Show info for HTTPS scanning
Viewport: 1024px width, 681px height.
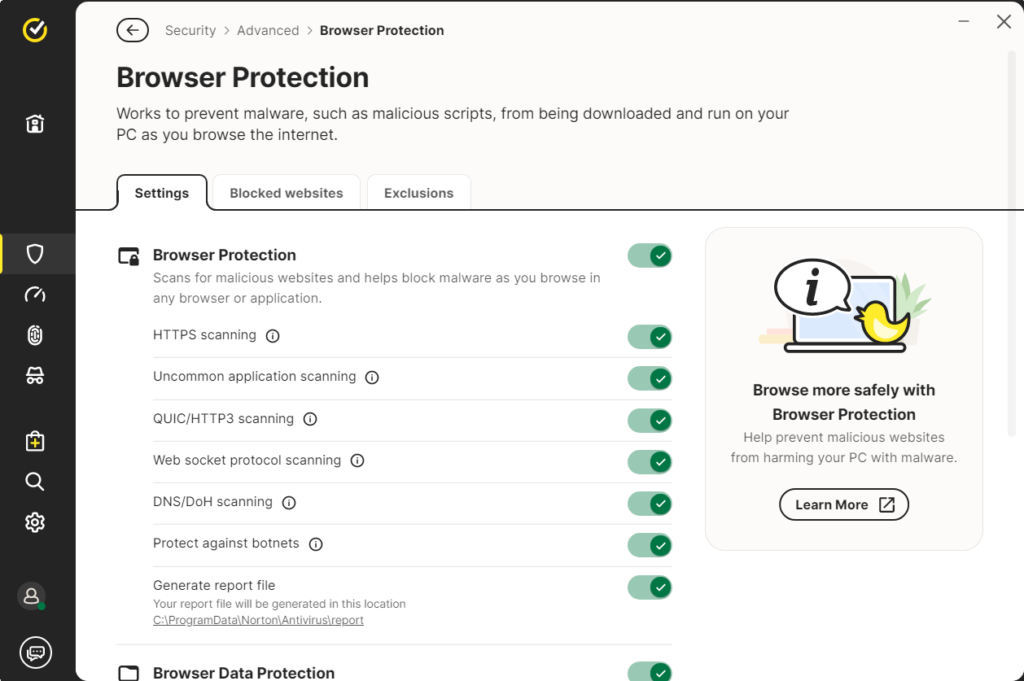(x=273, y=336)
